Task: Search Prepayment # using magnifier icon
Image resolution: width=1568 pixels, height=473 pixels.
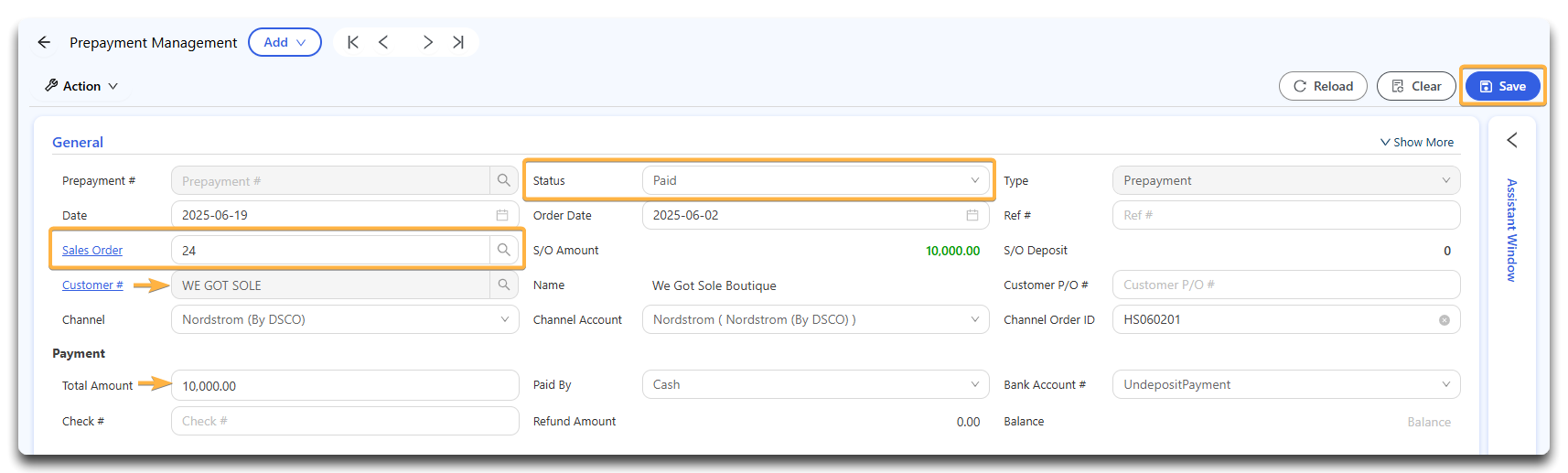Action: (504, 180)
